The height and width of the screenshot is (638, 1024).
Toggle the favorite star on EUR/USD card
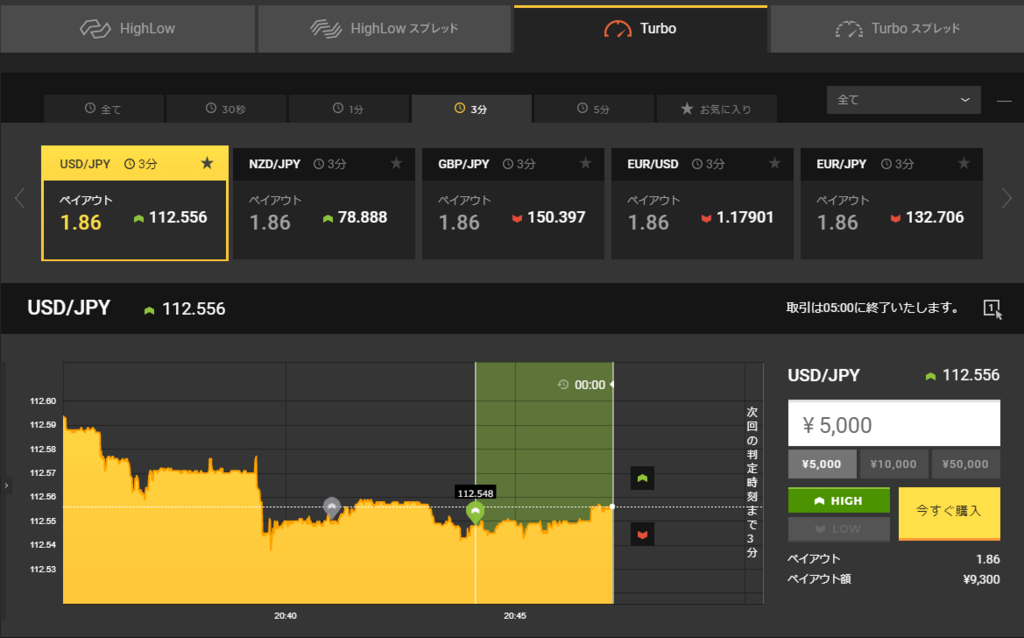[x=774, y=163]
